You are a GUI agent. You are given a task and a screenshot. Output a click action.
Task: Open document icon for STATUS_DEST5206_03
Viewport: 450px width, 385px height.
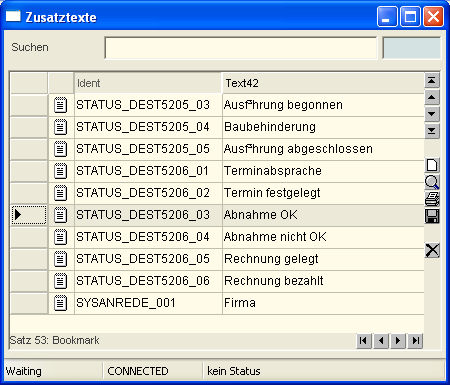(60, 215)
